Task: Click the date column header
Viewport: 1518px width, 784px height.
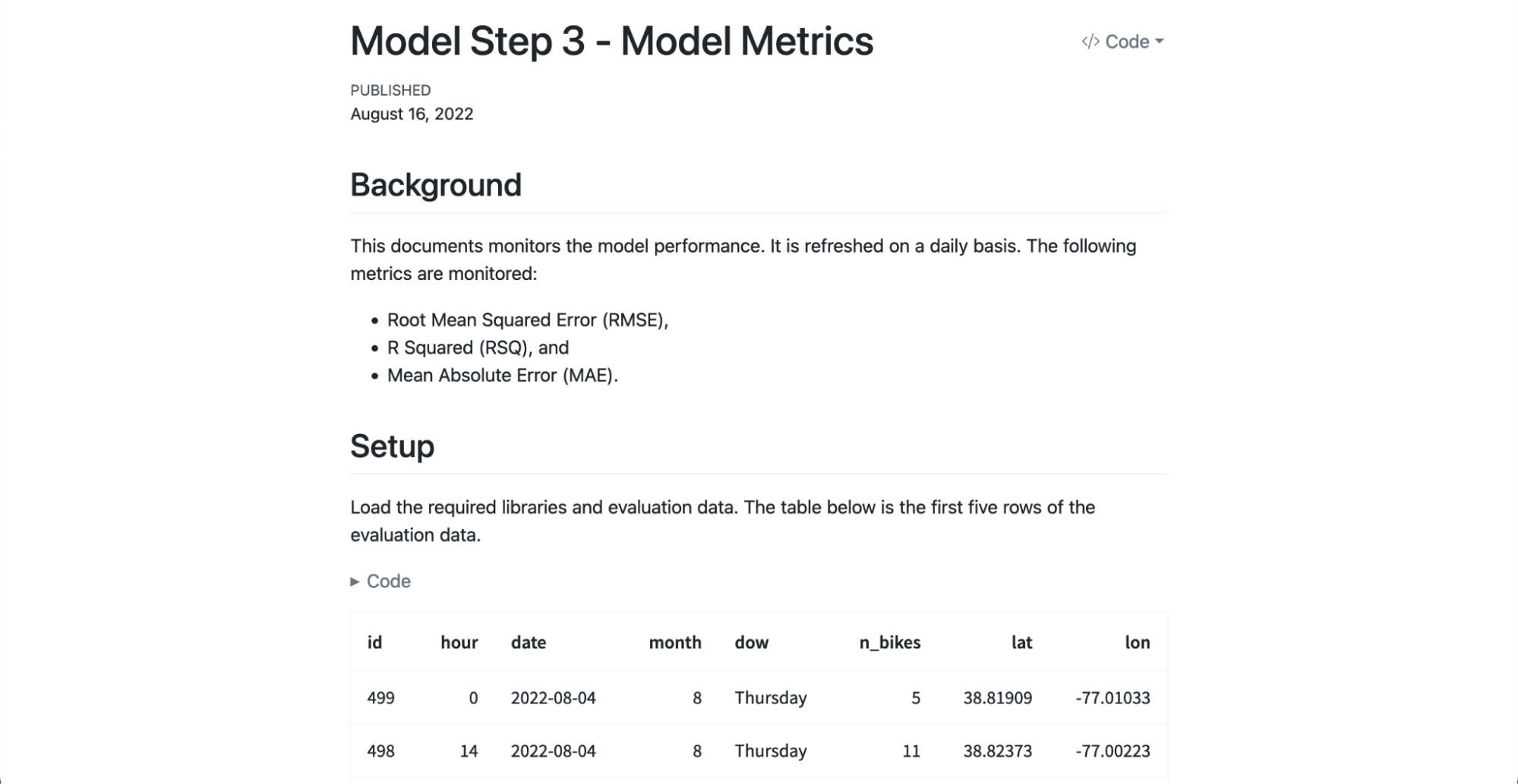Action: click(x=529, y=642)
